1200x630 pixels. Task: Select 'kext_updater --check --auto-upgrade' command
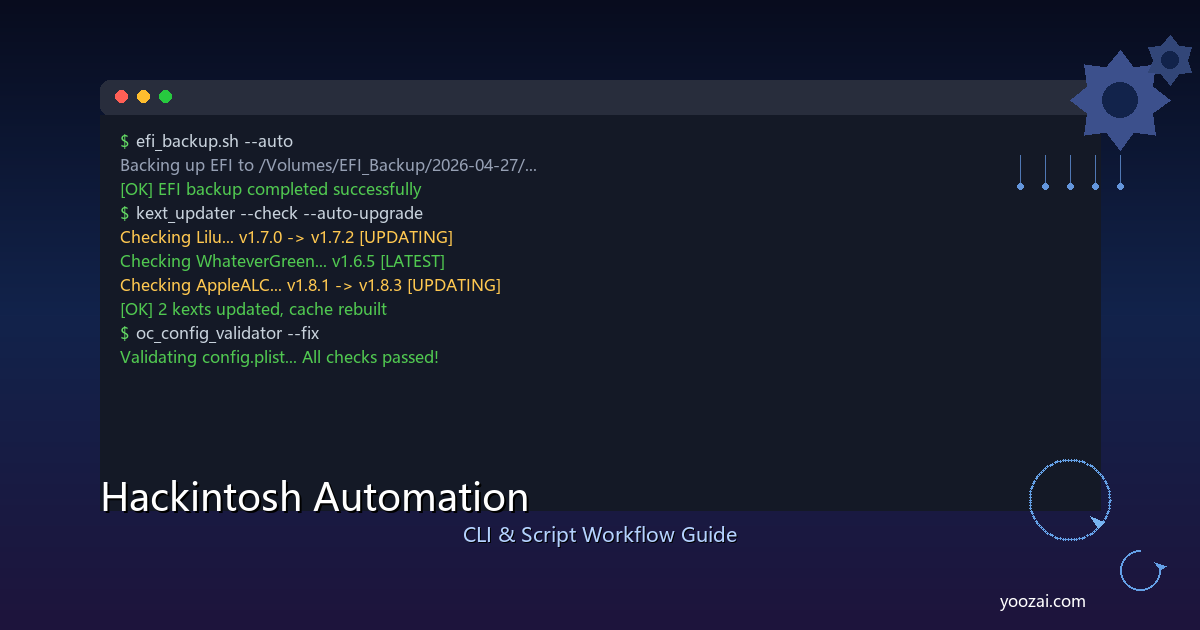point(271,214)
